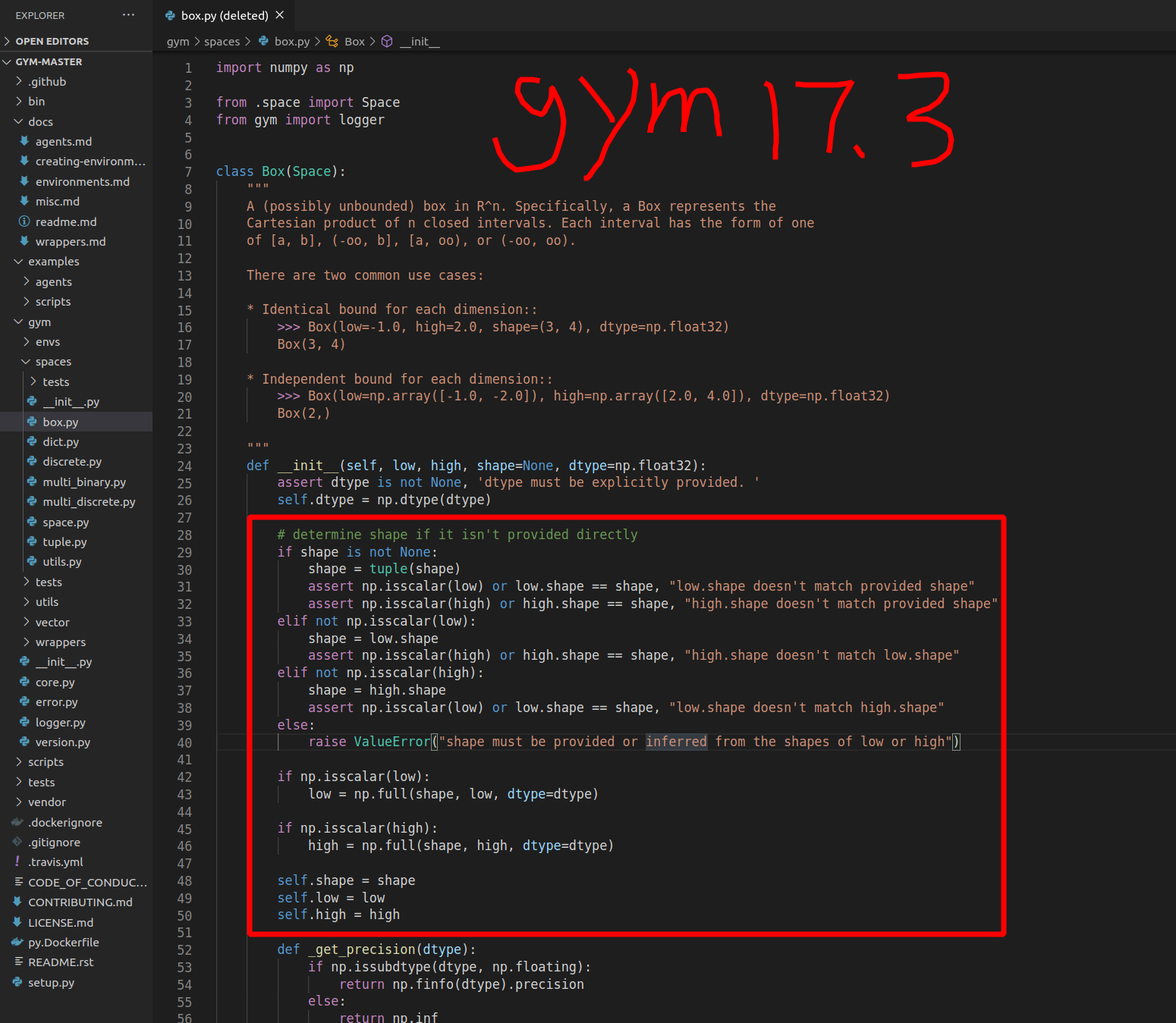This screenshot has height=1023, width=1176.
Task: Click the Python icon beside utils.py
Action: pos(32,561)
